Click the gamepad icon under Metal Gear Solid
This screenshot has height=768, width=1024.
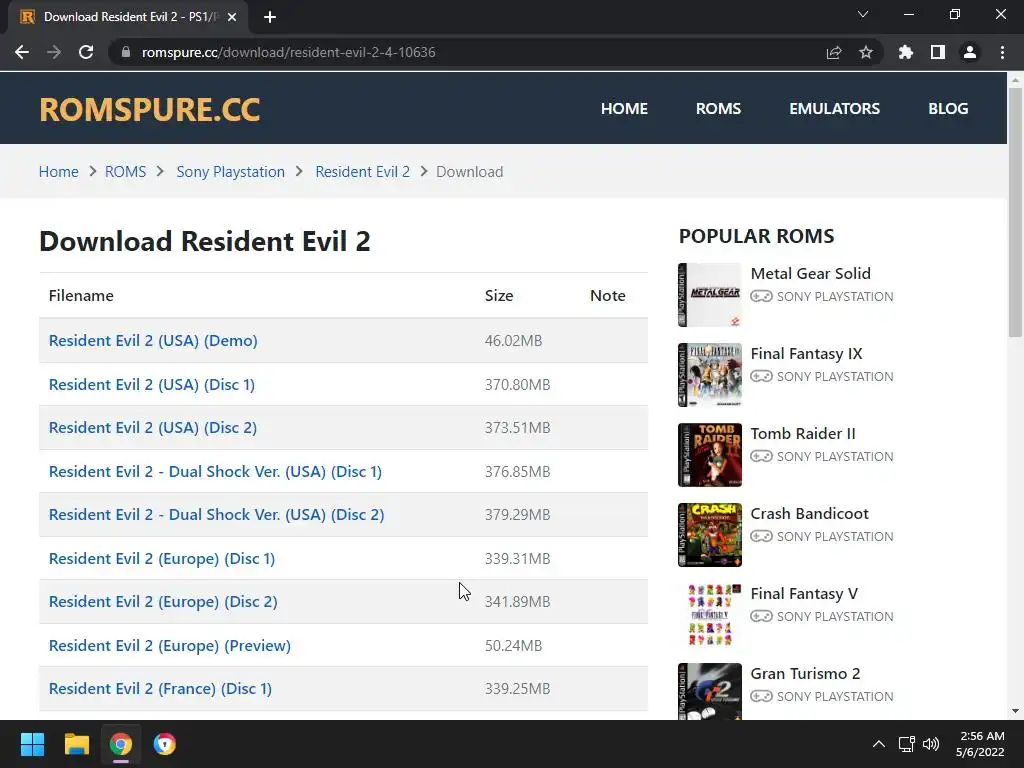click(x=761, y=296)
